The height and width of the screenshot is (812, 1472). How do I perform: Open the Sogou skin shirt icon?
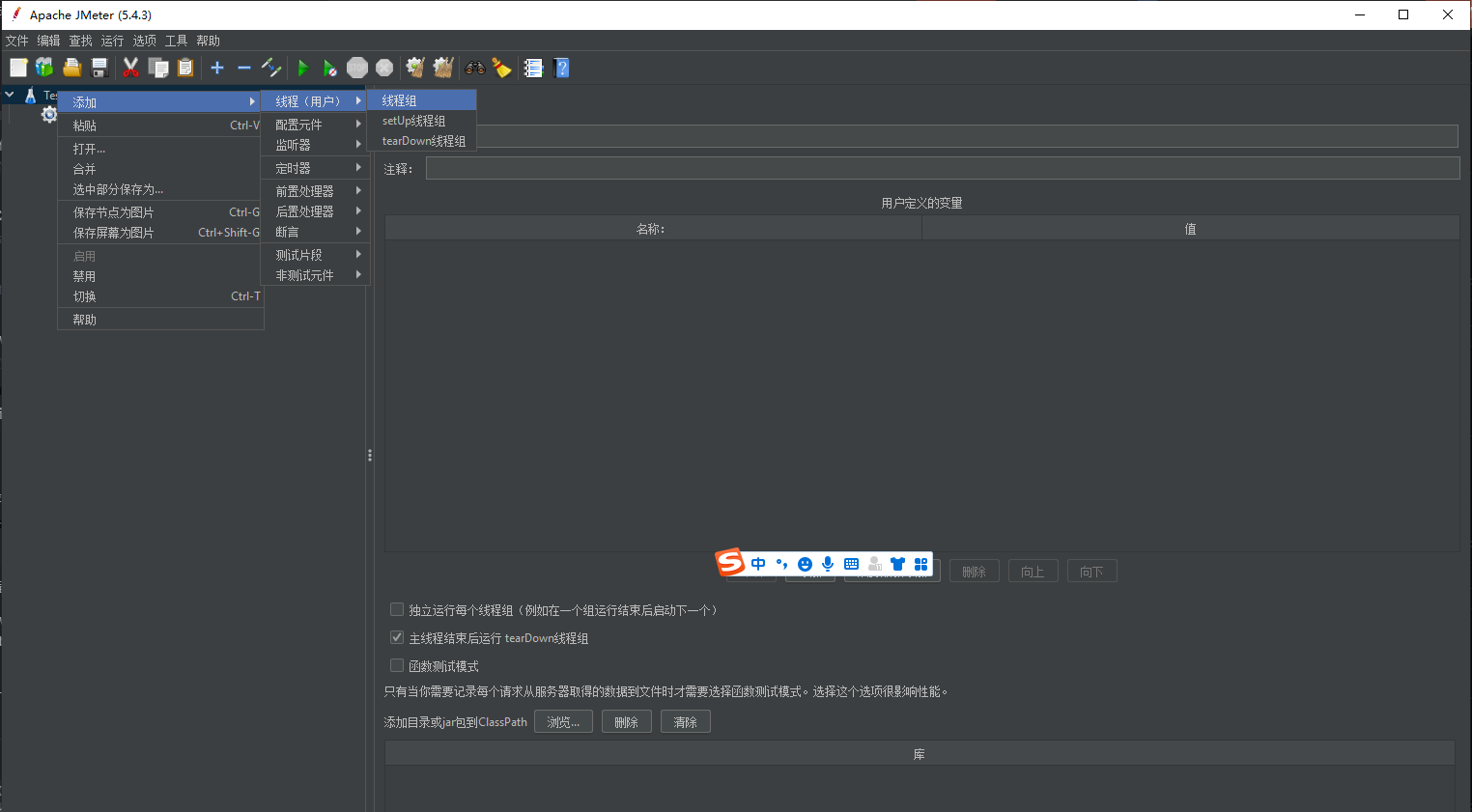click(897, 564)
